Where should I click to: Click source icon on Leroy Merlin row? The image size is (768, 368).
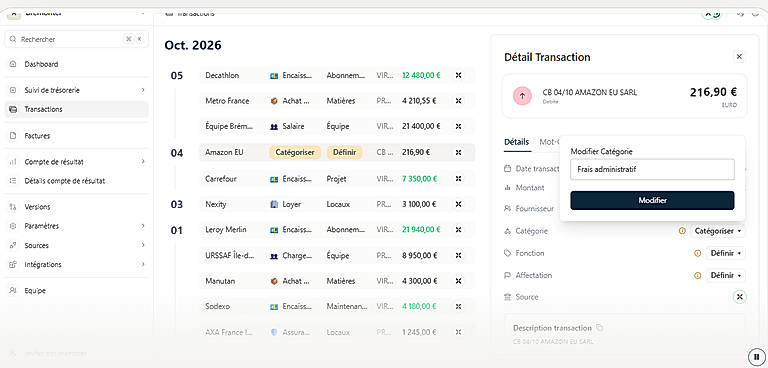point(458,230)
